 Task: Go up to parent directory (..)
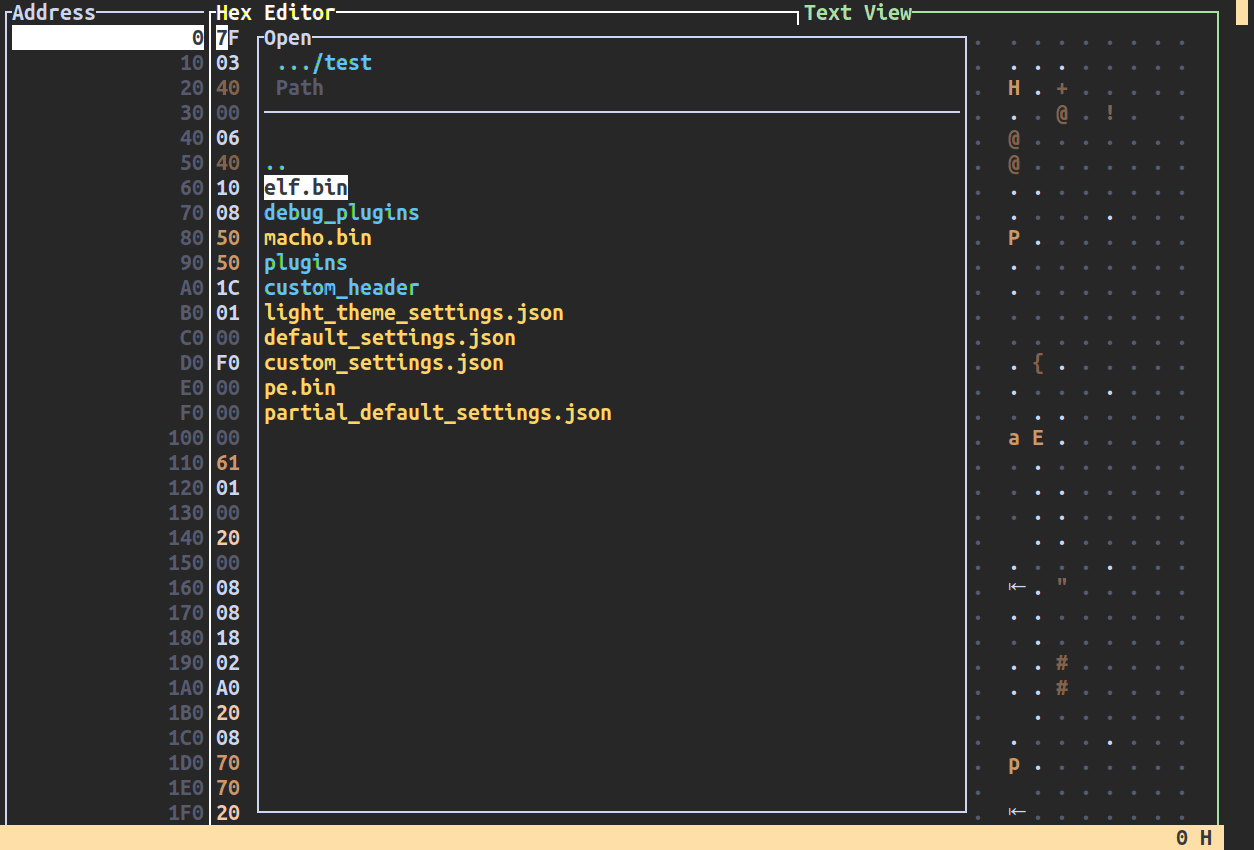point(276,163)
